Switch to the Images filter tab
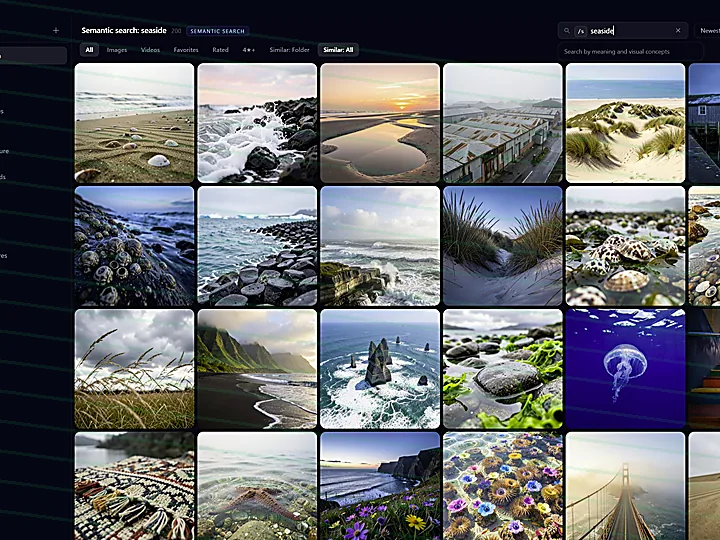The height and width of the screenshot is (540, 720). pyautogui.click(x=117, y=50)
